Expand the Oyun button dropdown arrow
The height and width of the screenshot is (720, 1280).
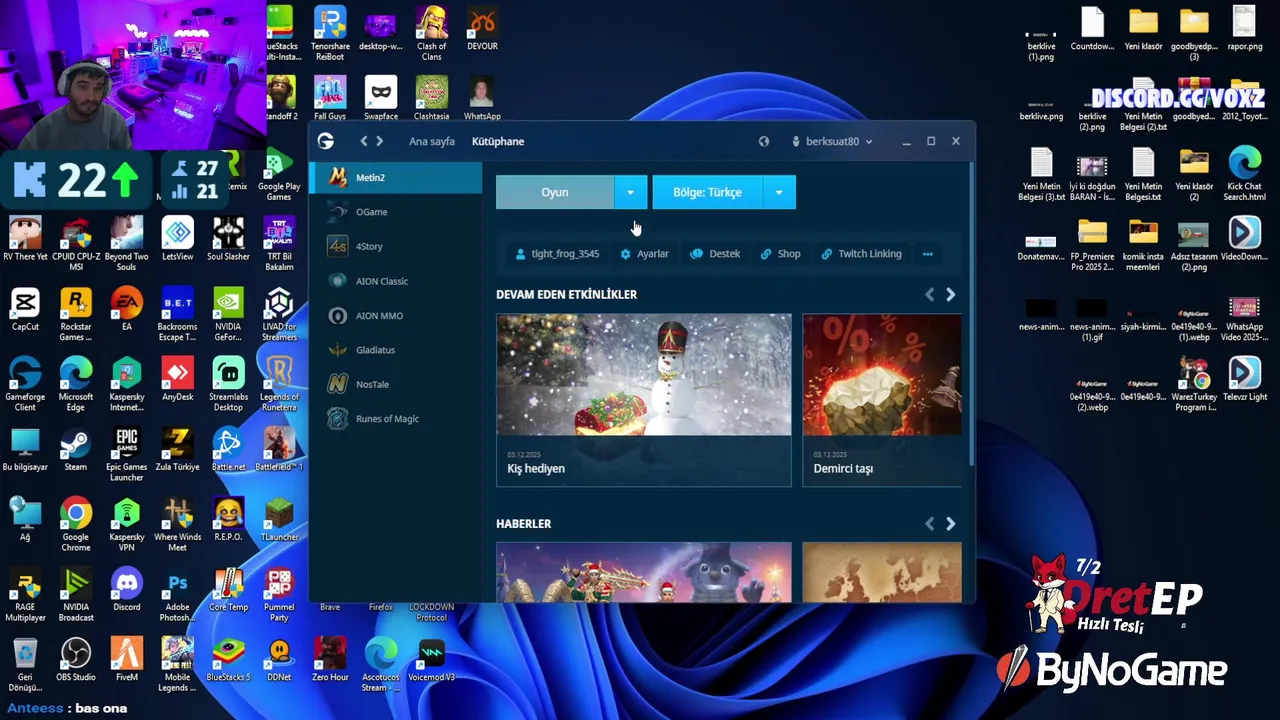pos(630,192)
